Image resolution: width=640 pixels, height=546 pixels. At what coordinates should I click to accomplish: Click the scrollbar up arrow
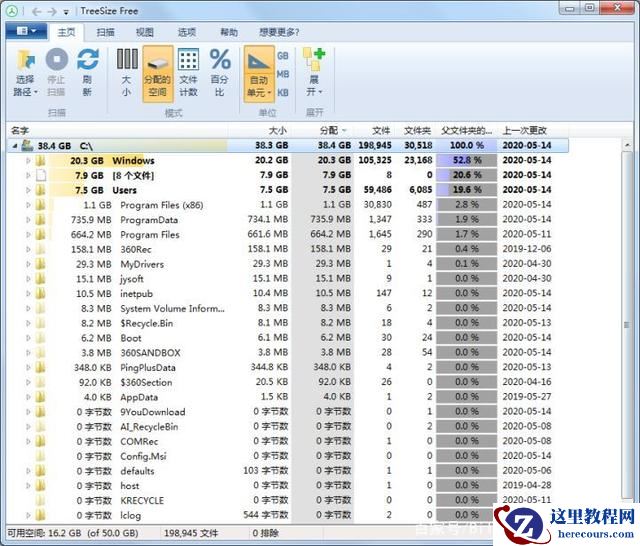[x=627, y=145]
